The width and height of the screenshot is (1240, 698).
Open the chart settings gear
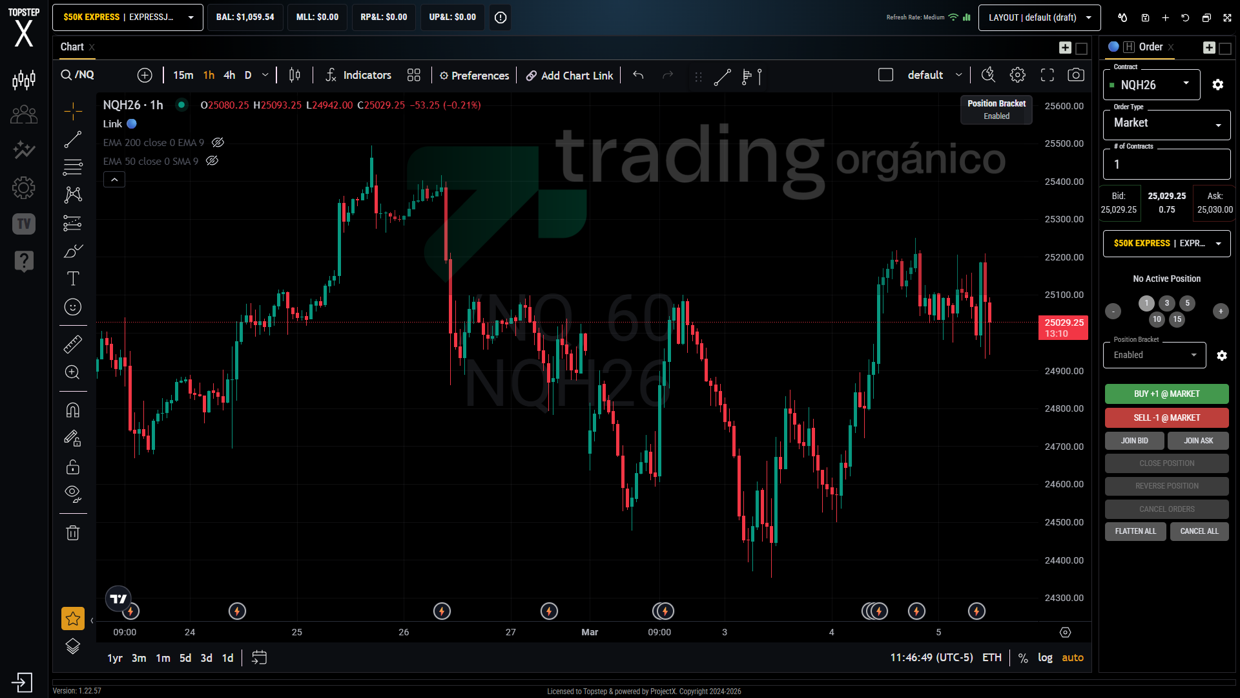1017,75
